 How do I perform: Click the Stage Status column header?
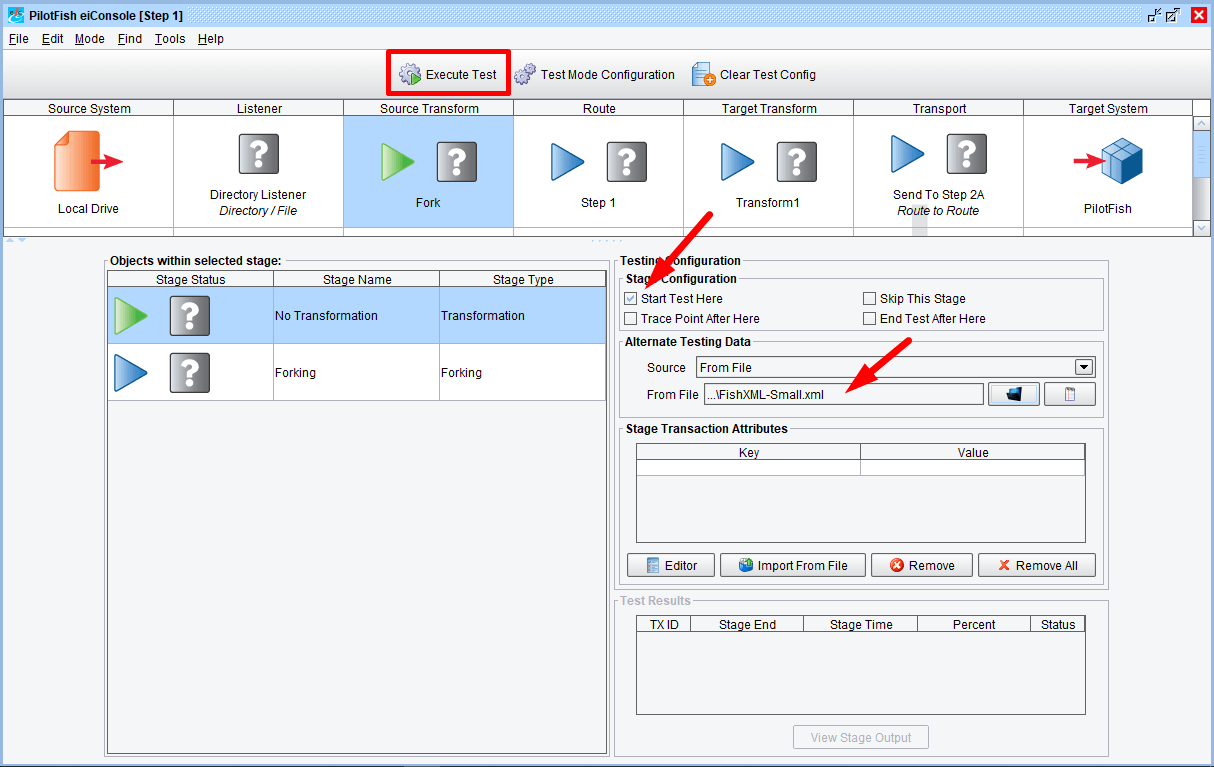click(x=190, y=279)
